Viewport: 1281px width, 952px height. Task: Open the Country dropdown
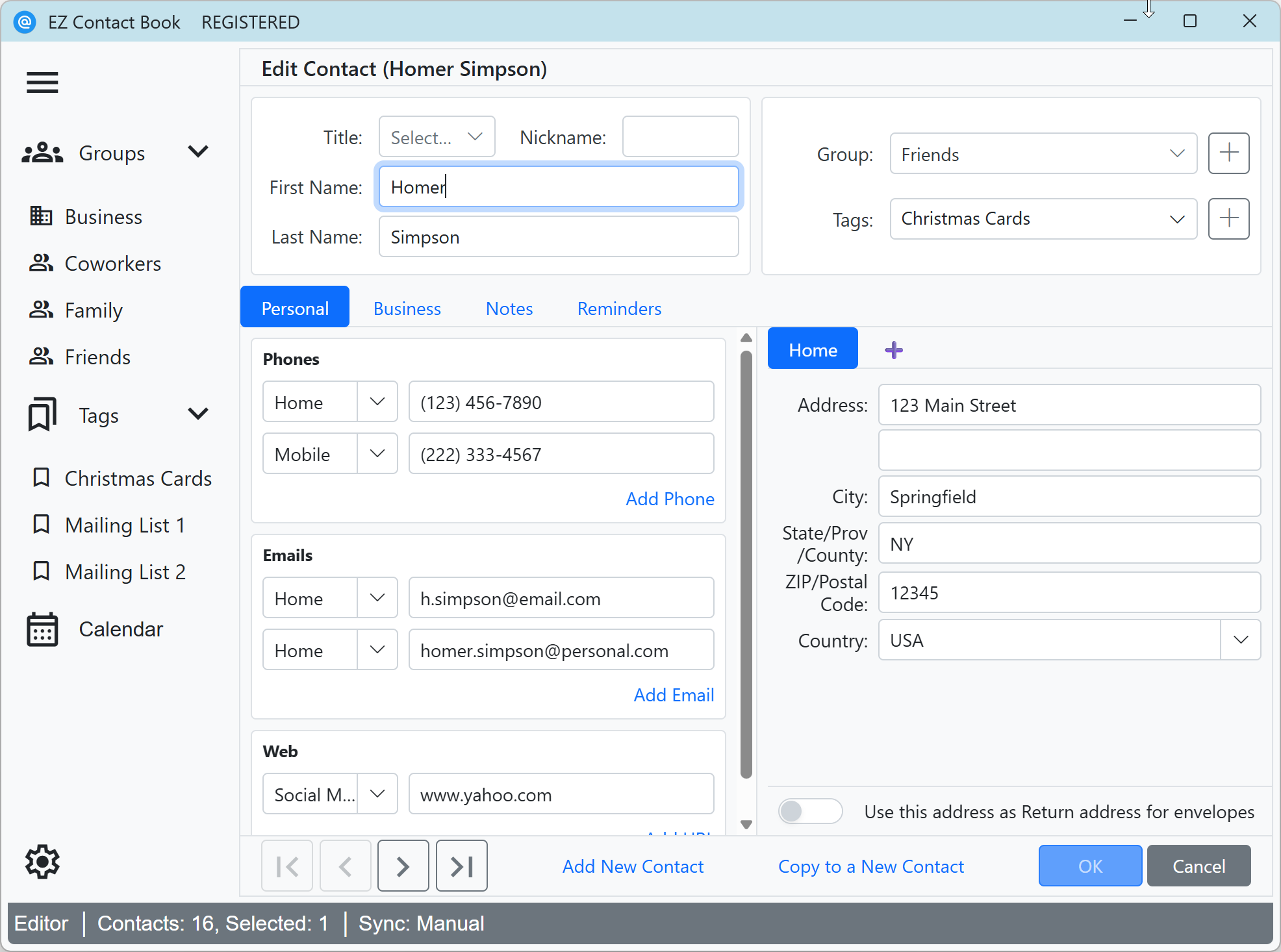tap(1240, 640)
